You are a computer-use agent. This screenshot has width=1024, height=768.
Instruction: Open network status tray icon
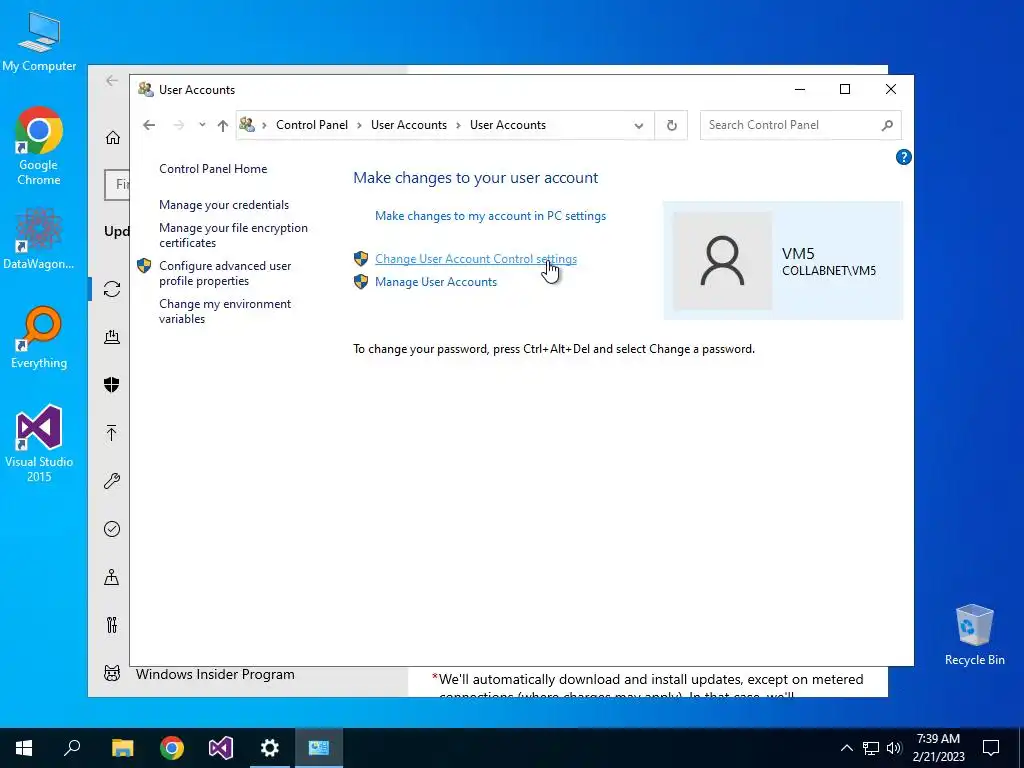click(x=871, y=748)
